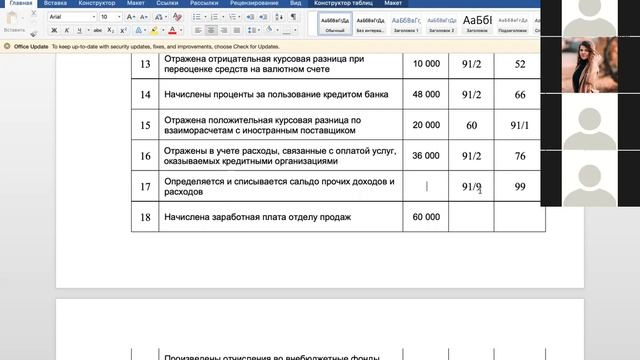The image size is (640, 360).
Task: Toggle italic (К) formatting
Action: [67, 30]
